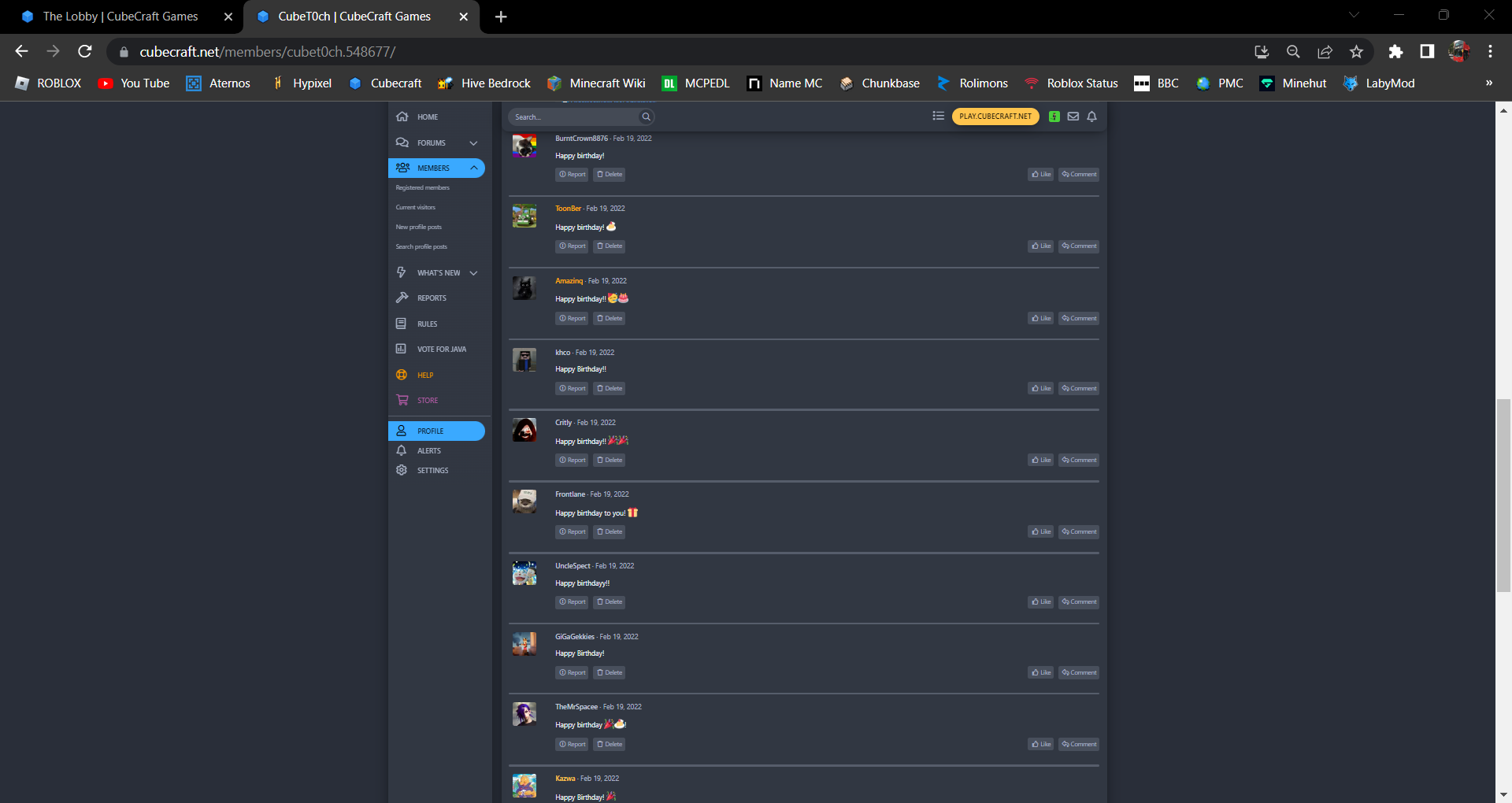This screenshot has height=803, width=1512.
Task: Open the alerts bell icon in header
Action: (1091, 117)
